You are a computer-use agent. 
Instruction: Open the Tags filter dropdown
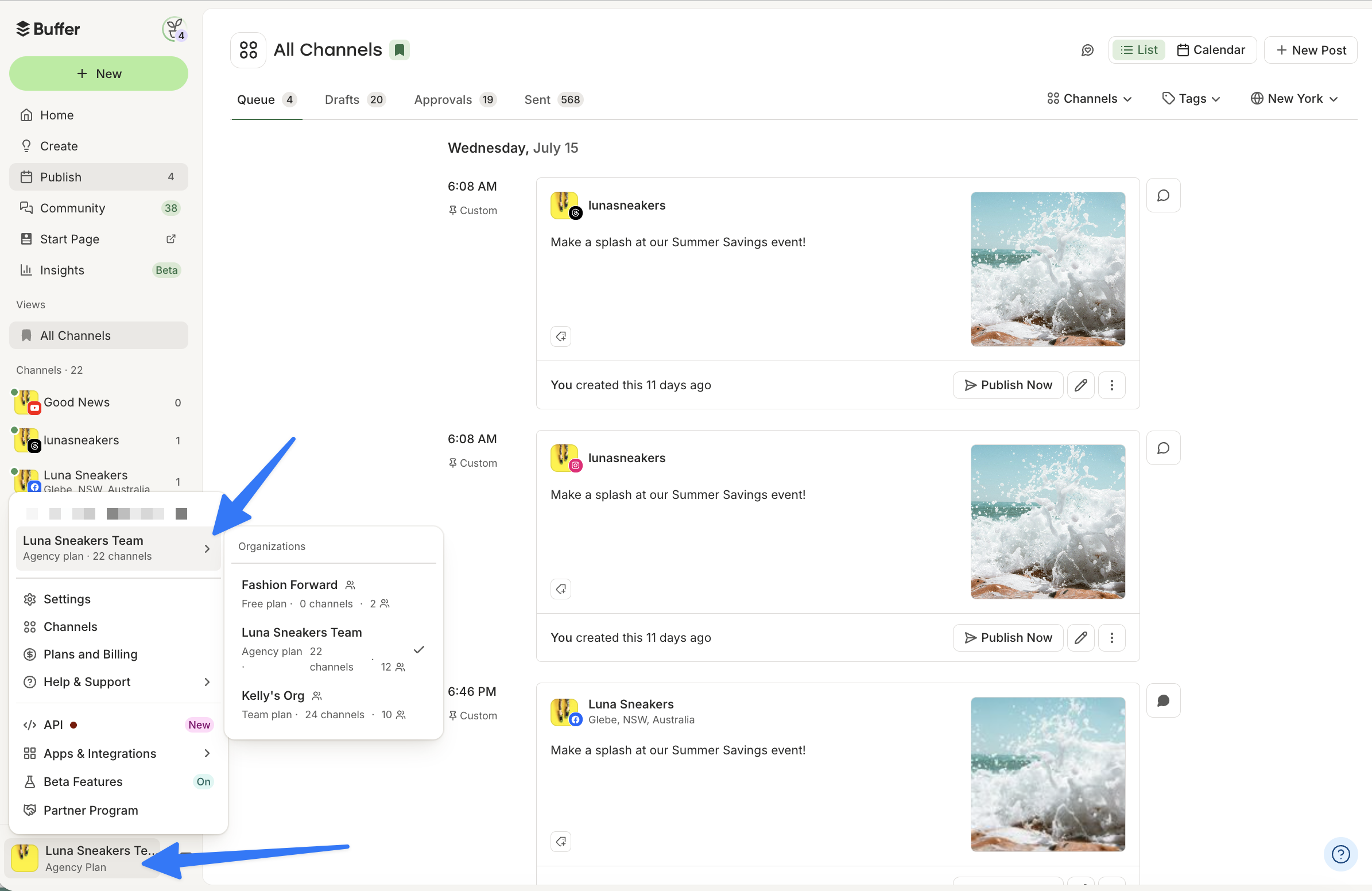point(1191,99)
